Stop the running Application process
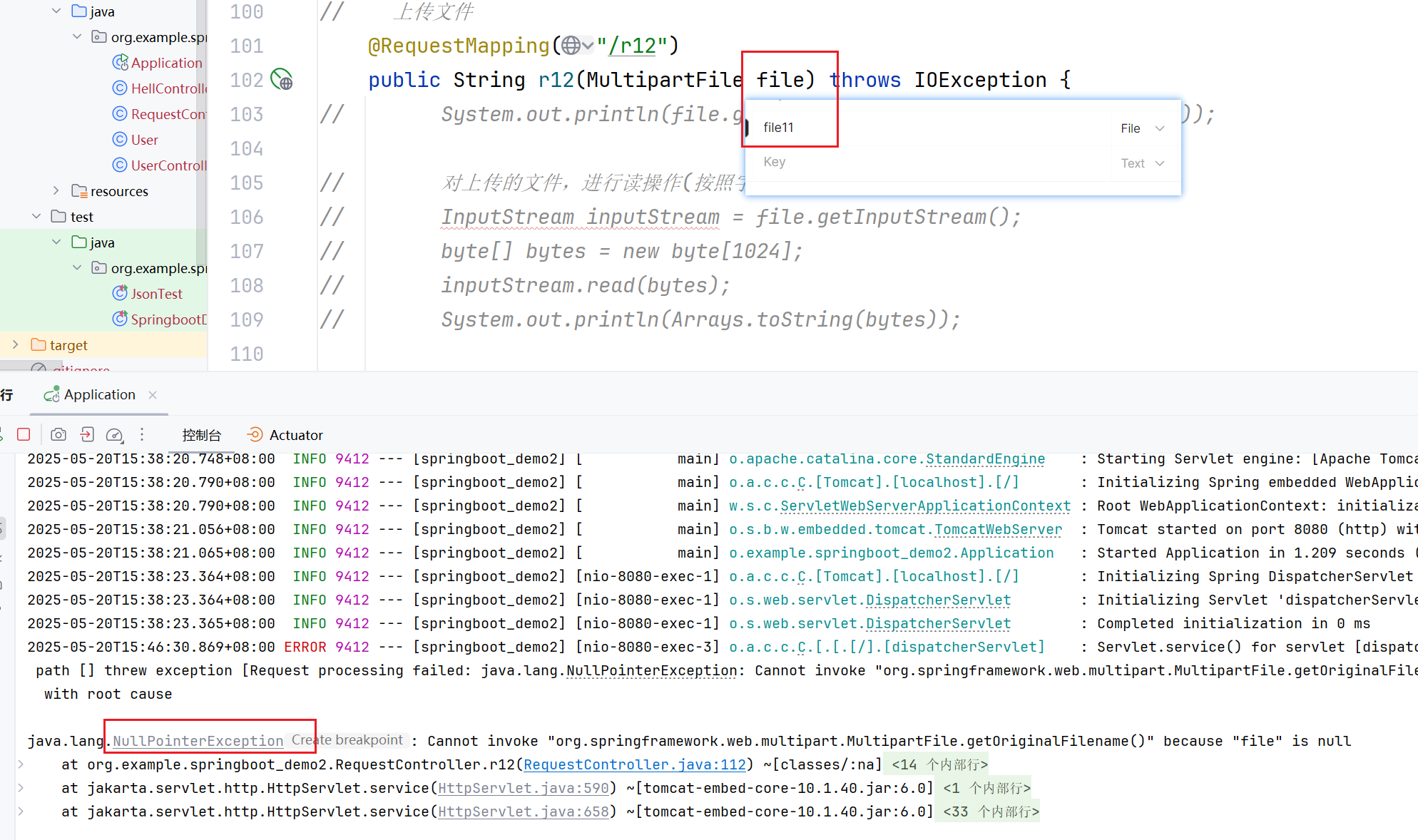1418x840 pixels. [x=24, y=434]
